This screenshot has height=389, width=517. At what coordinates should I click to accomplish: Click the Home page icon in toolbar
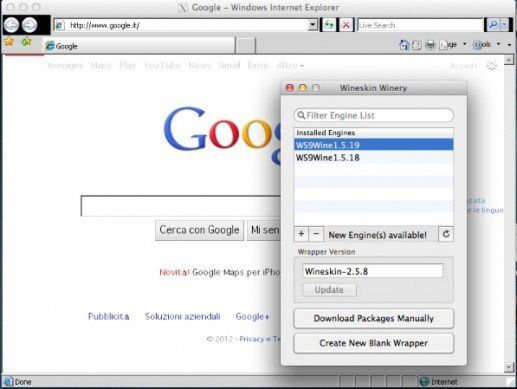(x=404, y=45)
